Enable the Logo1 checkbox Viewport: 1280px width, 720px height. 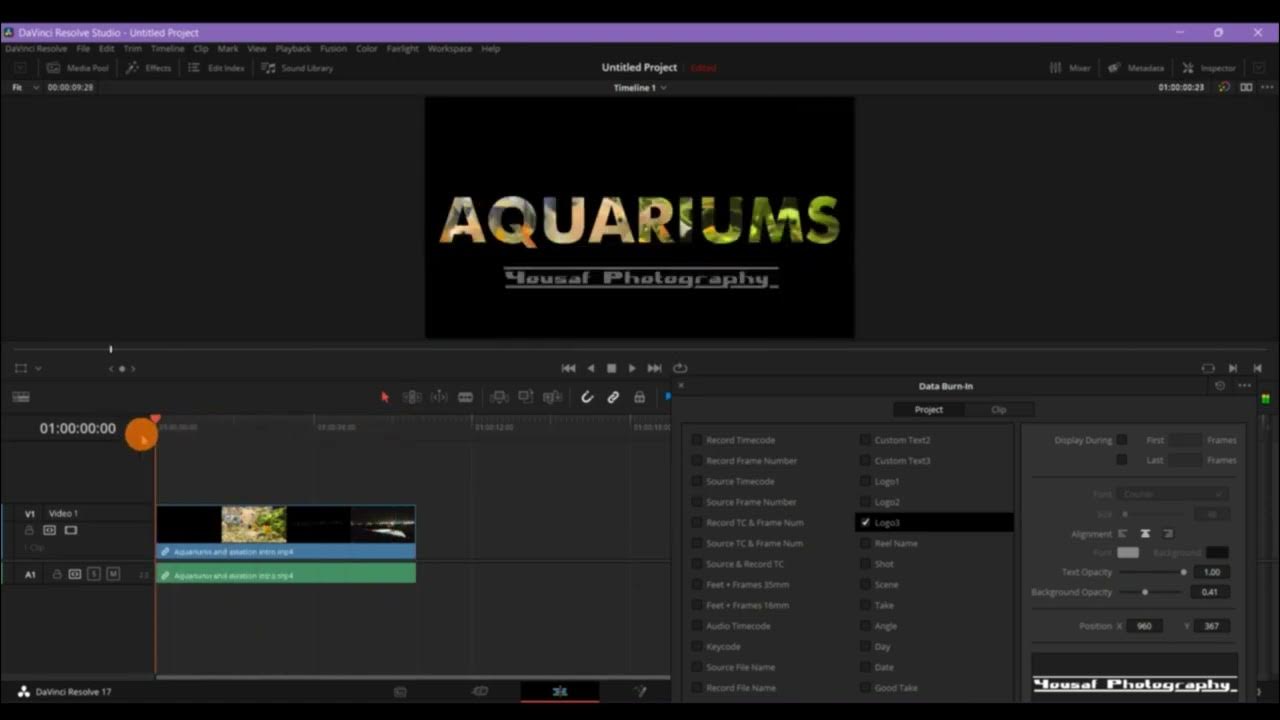tap(865, 481)
